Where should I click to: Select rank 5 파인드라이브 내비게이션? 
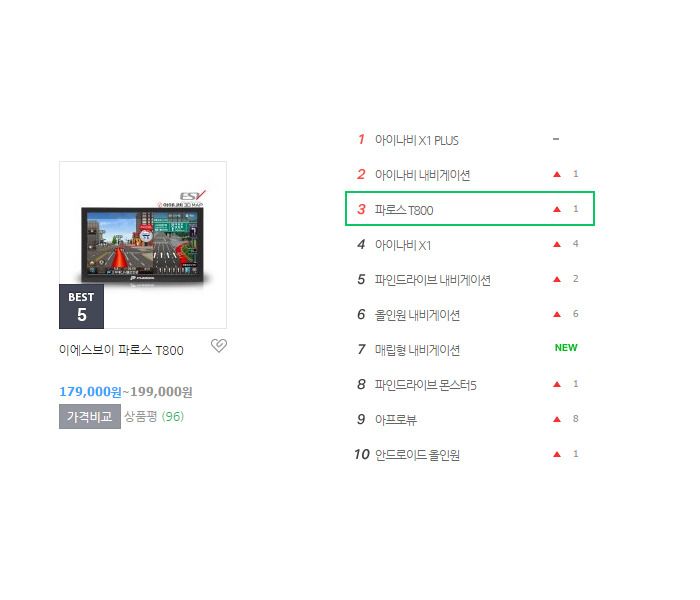[x=470, y=279]
